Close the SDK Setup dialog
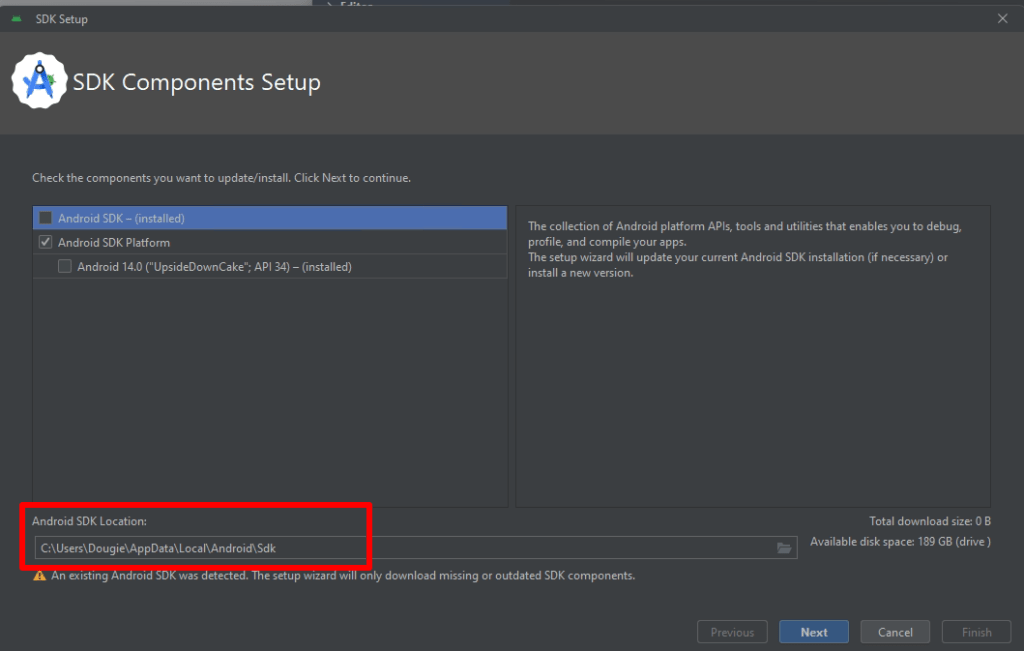The image size is (1024, 651). point(1003,18)
